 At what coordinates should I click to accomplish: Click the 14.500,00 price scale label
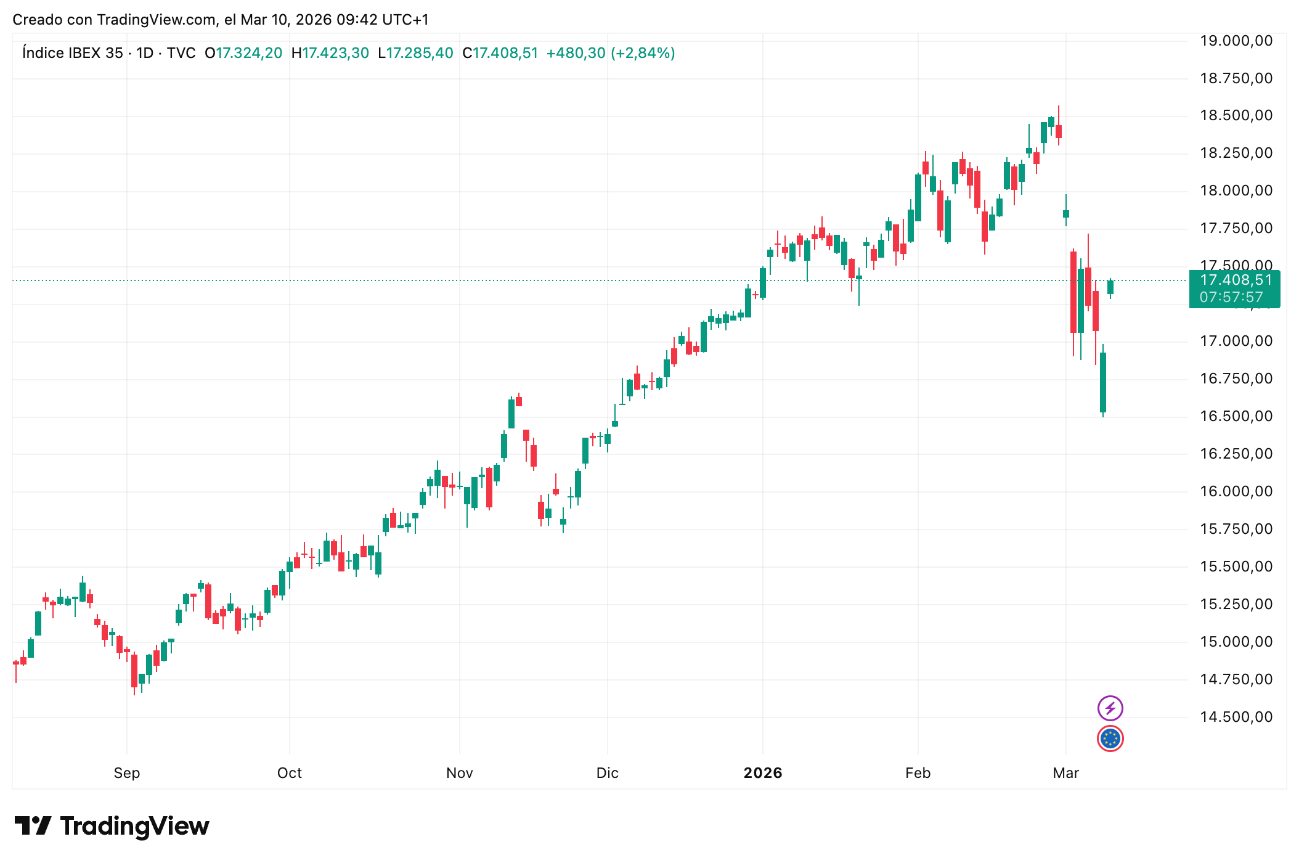click(x=1236, y=717)
